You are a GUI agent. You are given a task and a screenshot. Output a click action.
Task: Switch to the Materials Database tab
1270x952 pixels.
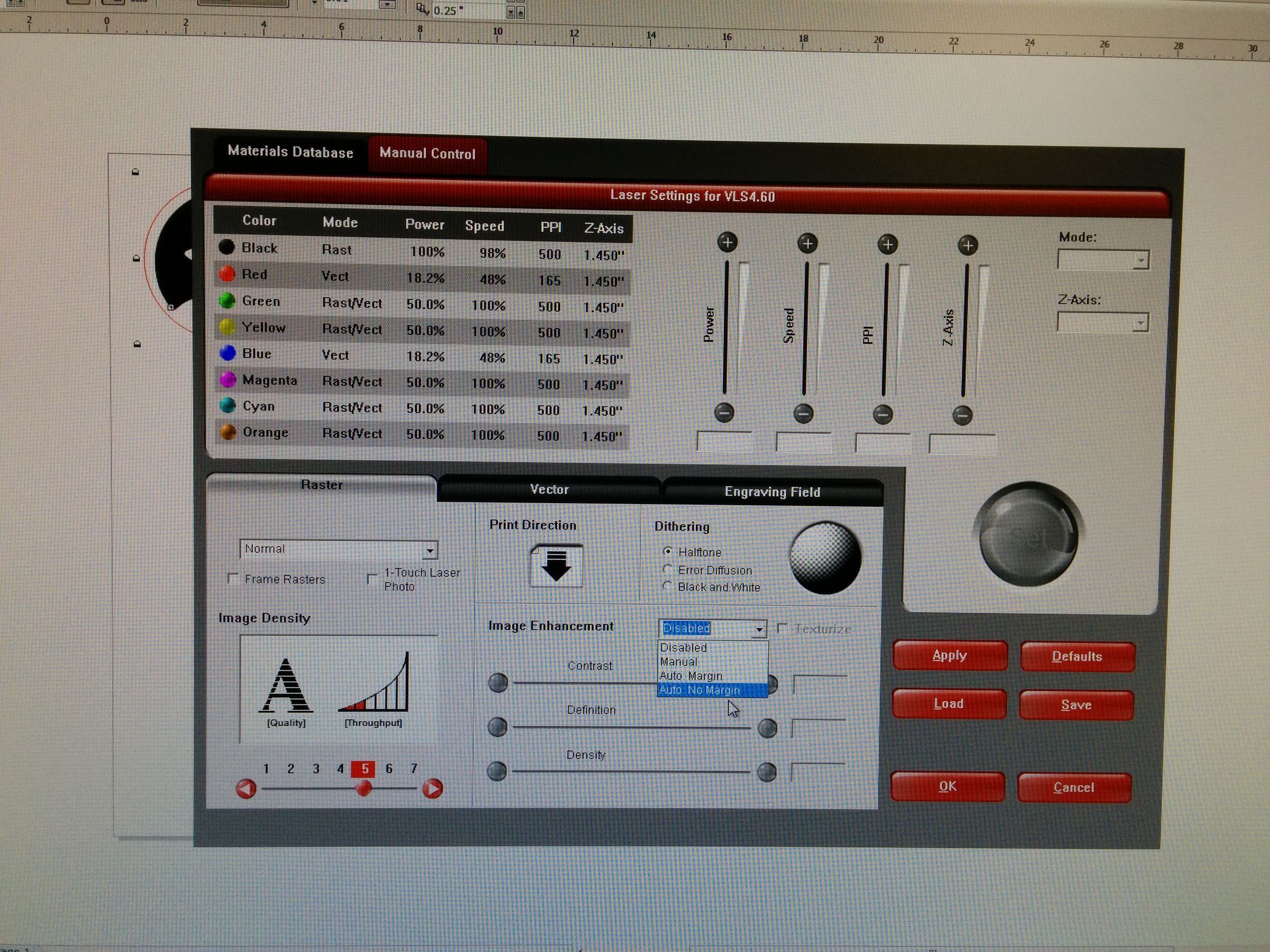click(x=290, y=152)
